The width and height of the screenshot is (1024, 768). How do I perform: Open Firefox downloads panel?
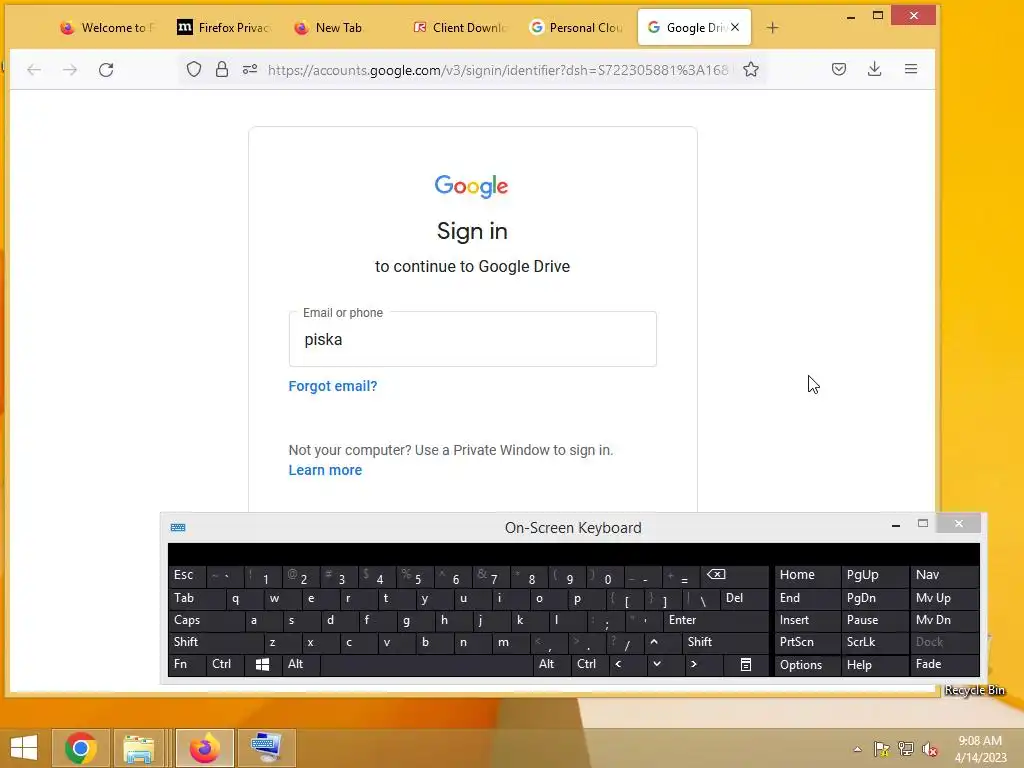[x=874, y=69]
